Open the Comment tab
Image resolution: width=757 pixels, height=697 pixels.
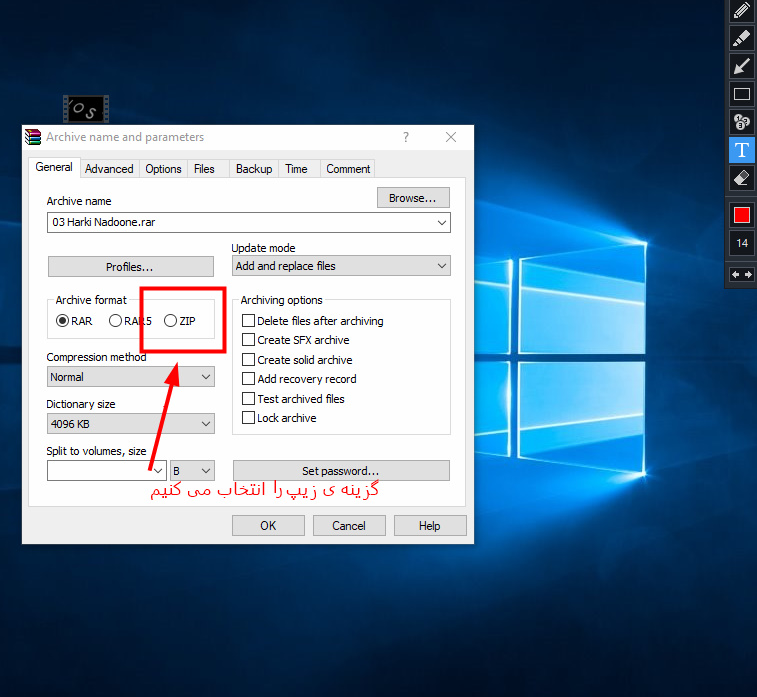coord(348,169)
